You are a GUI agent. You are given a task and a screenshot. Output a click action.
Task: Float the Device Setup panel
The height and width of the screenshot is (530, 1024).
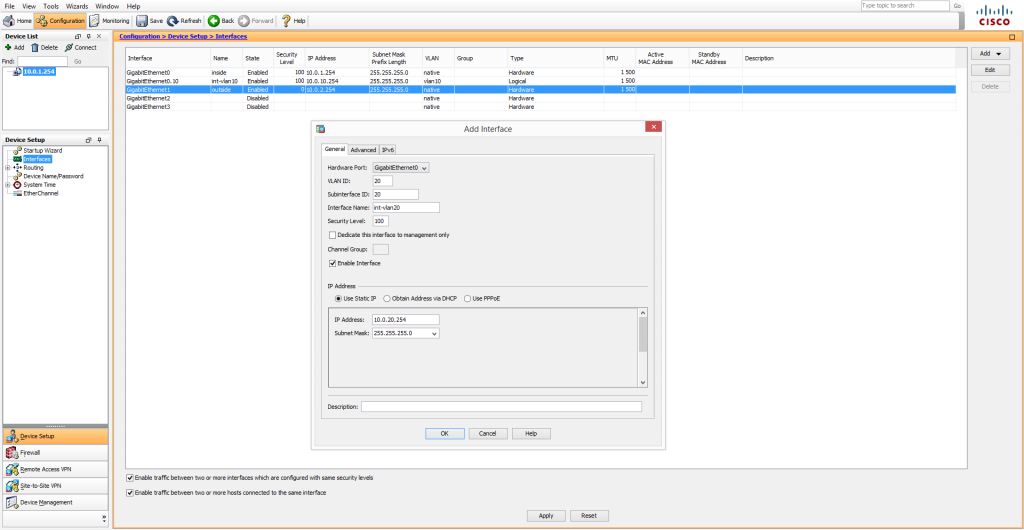88,140
